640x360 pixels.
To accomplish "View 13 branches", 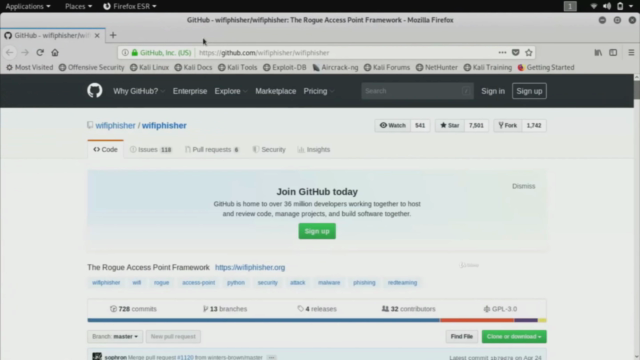I will 225,309.
